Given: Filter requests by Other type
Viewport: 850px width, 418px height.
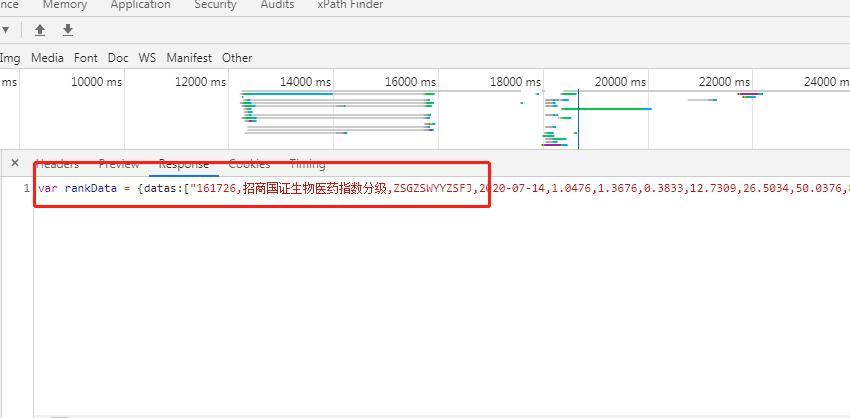Looking at the screenshot, I should pyautogui.click(x=237, y=57).
